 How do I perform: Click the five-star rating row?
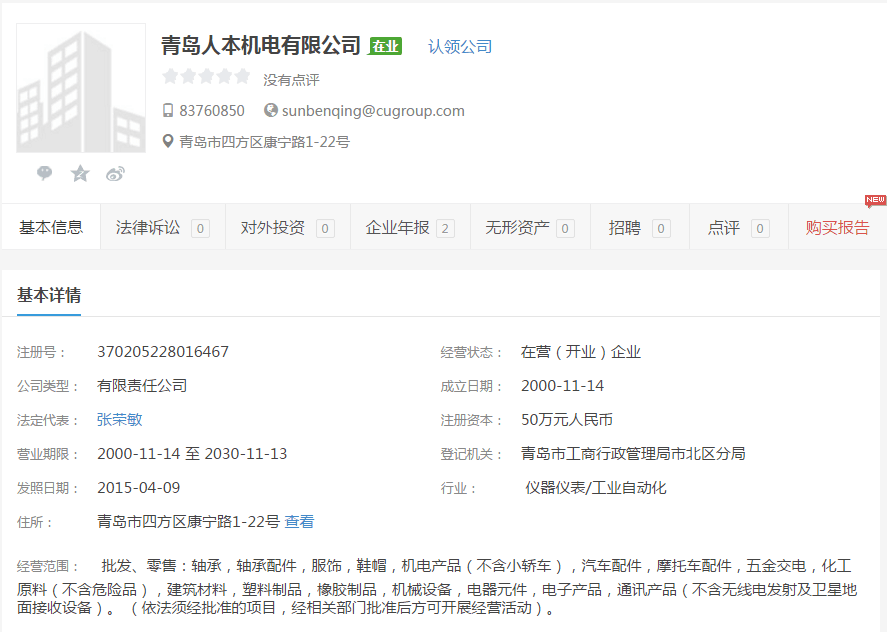tap(206, 77)
